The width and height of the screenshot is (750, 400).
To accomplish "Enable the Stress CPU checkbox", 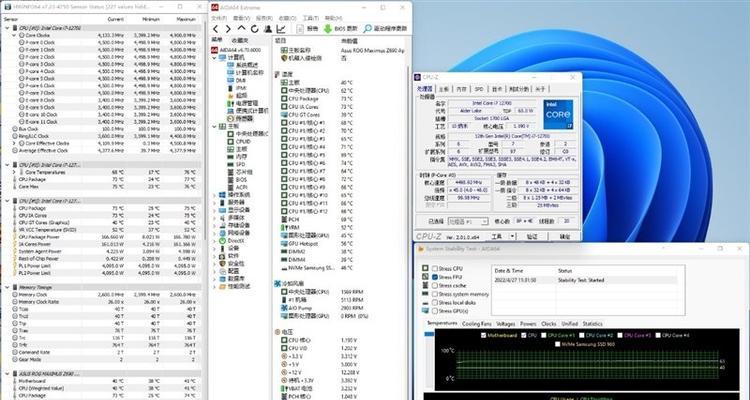I will [435, 269].
